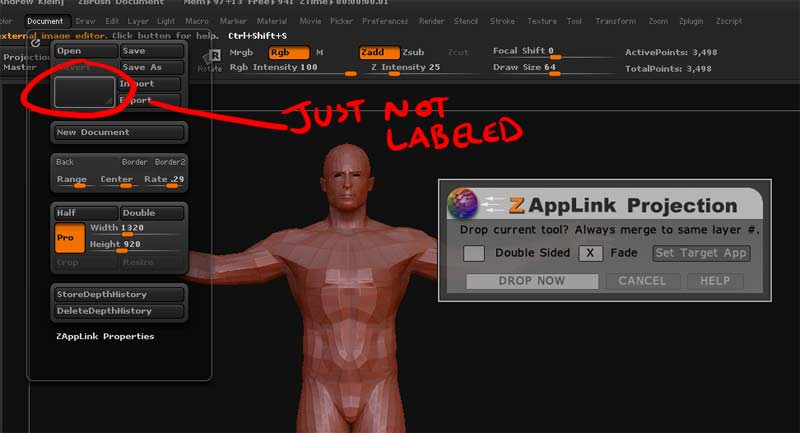Open the Marker menu

tap(233, 21)
